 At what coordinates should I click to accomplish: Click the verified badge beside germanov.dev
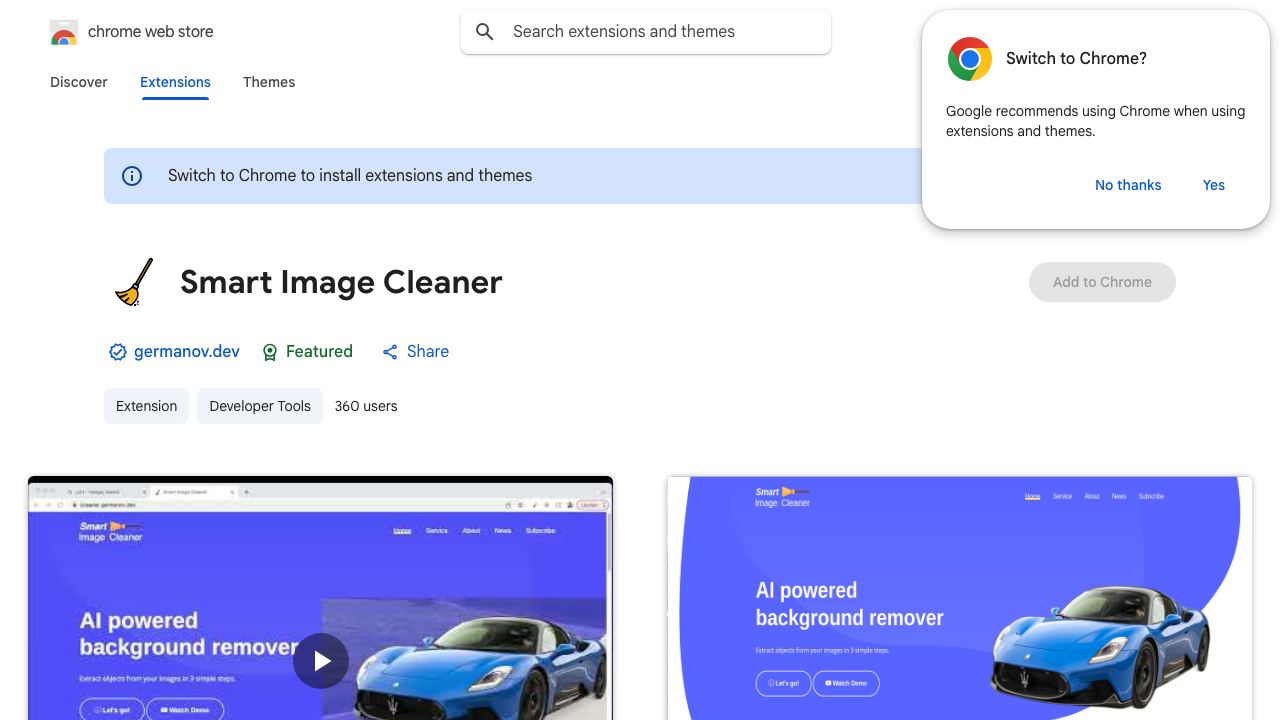pyautogui.click(x=118, y=352)
